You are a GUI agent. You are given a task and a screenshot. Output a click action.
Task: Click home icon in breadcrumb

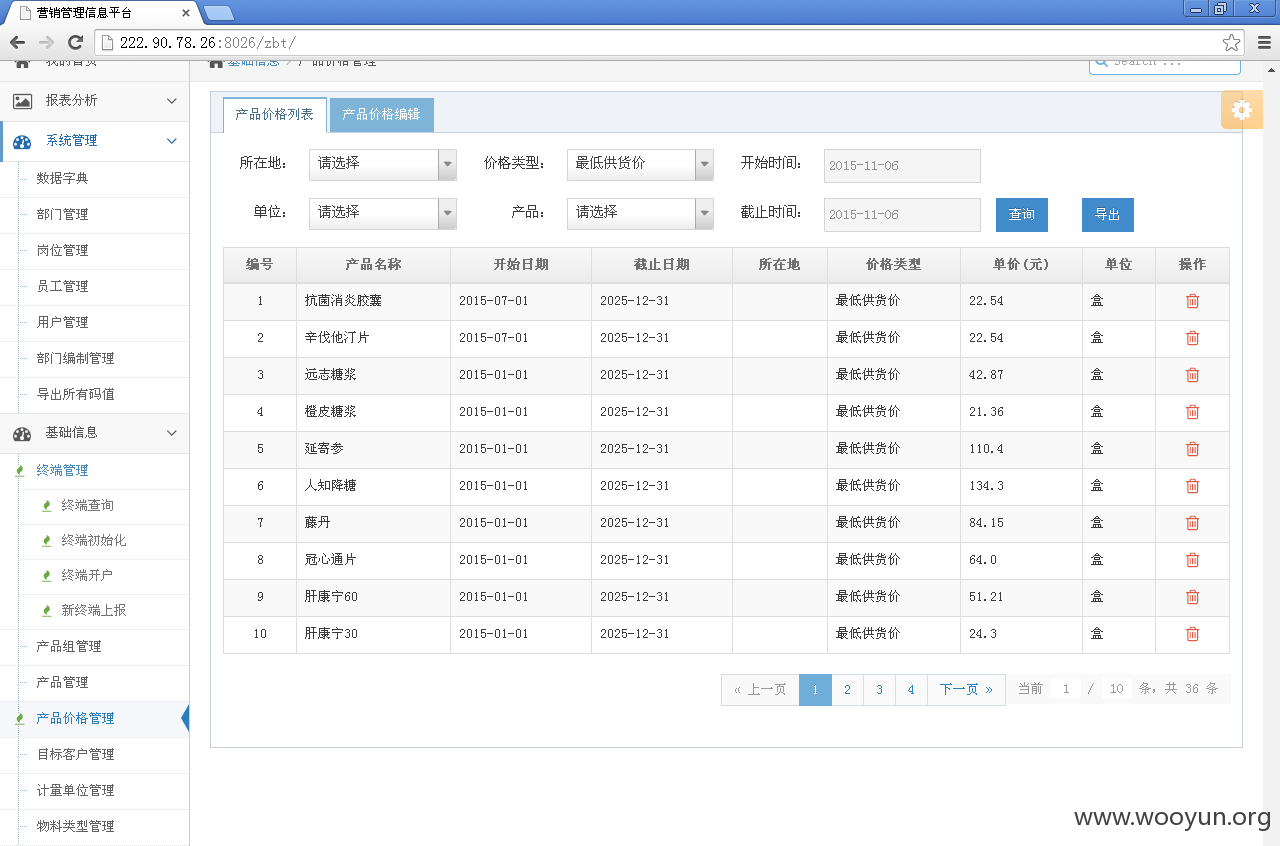pyautogui.click(x=216, y=62)
